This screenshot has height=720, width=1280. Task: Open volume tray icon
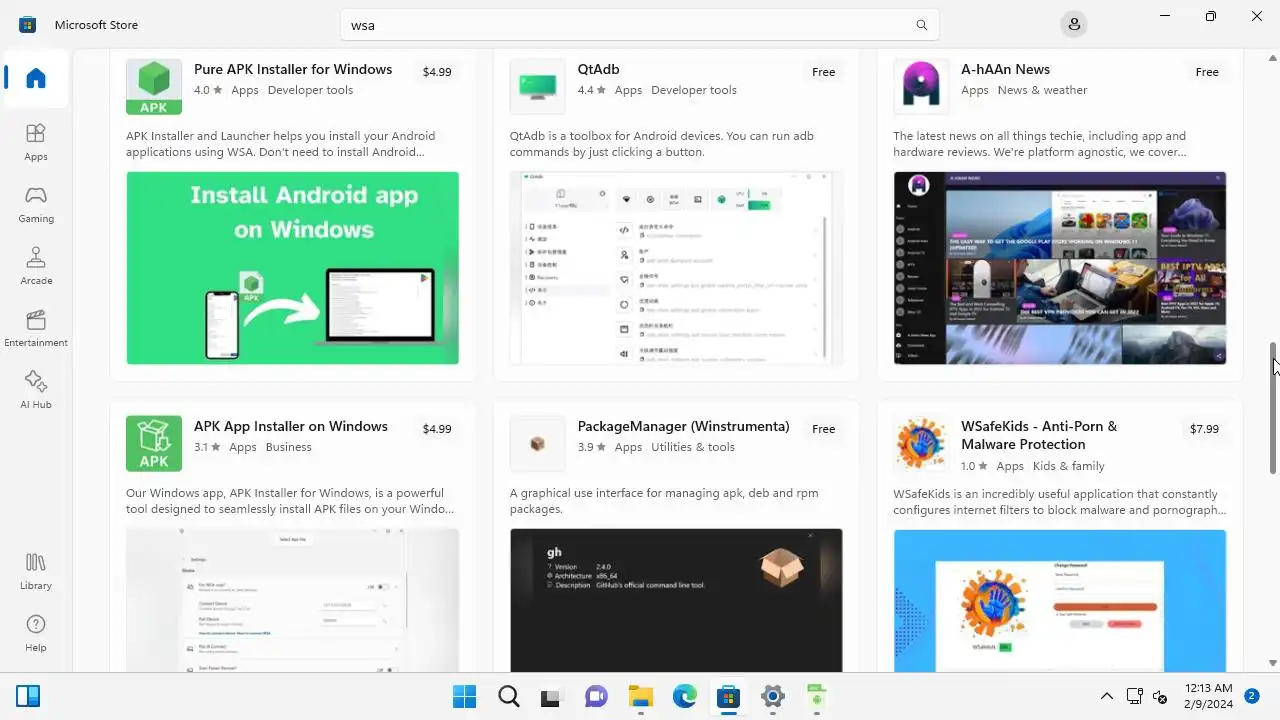(1160, 696)
